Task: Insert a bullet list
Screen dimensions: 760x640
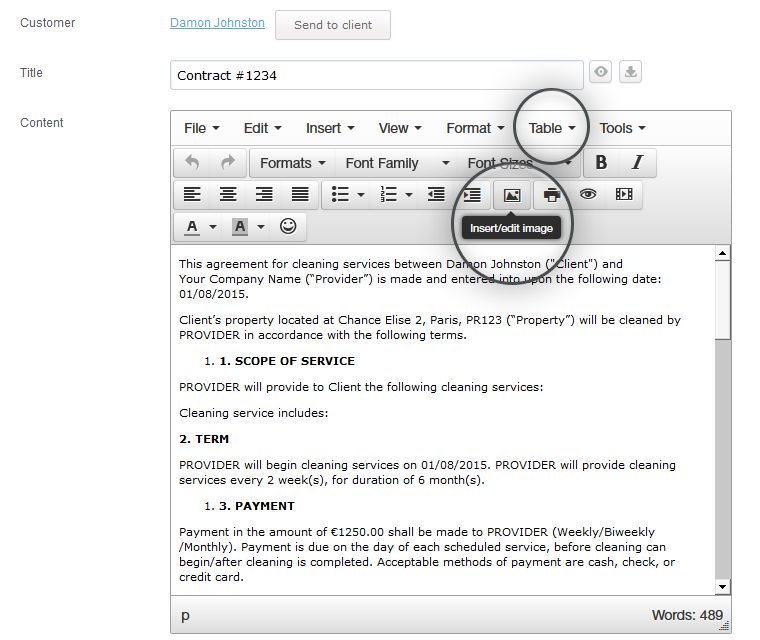Action: tap(340, 195)
